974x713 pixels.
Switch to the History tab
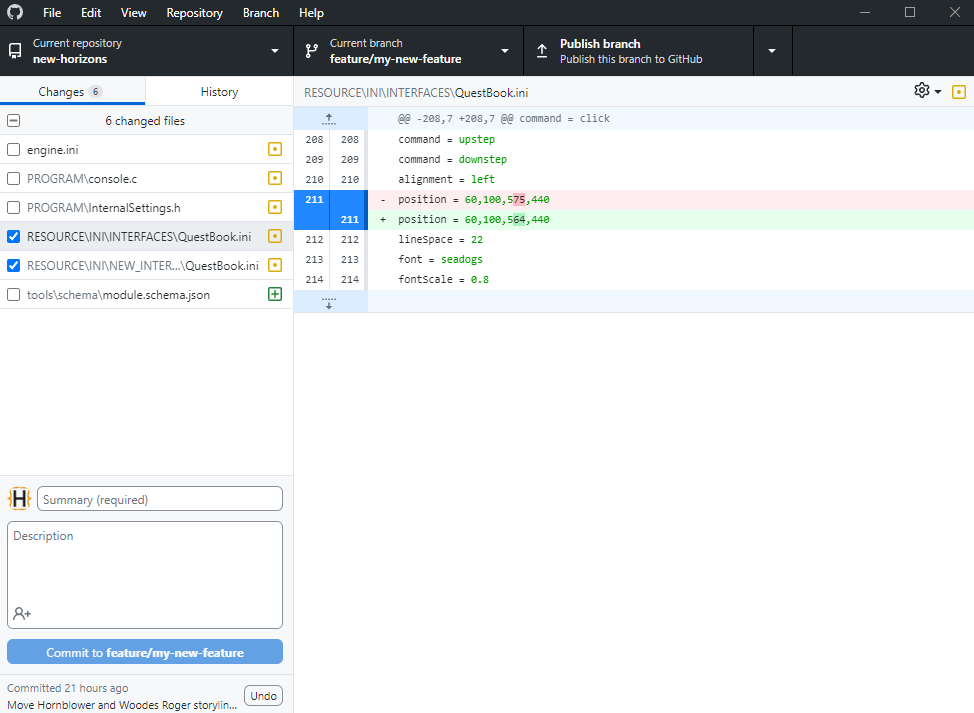pos(219,91)
